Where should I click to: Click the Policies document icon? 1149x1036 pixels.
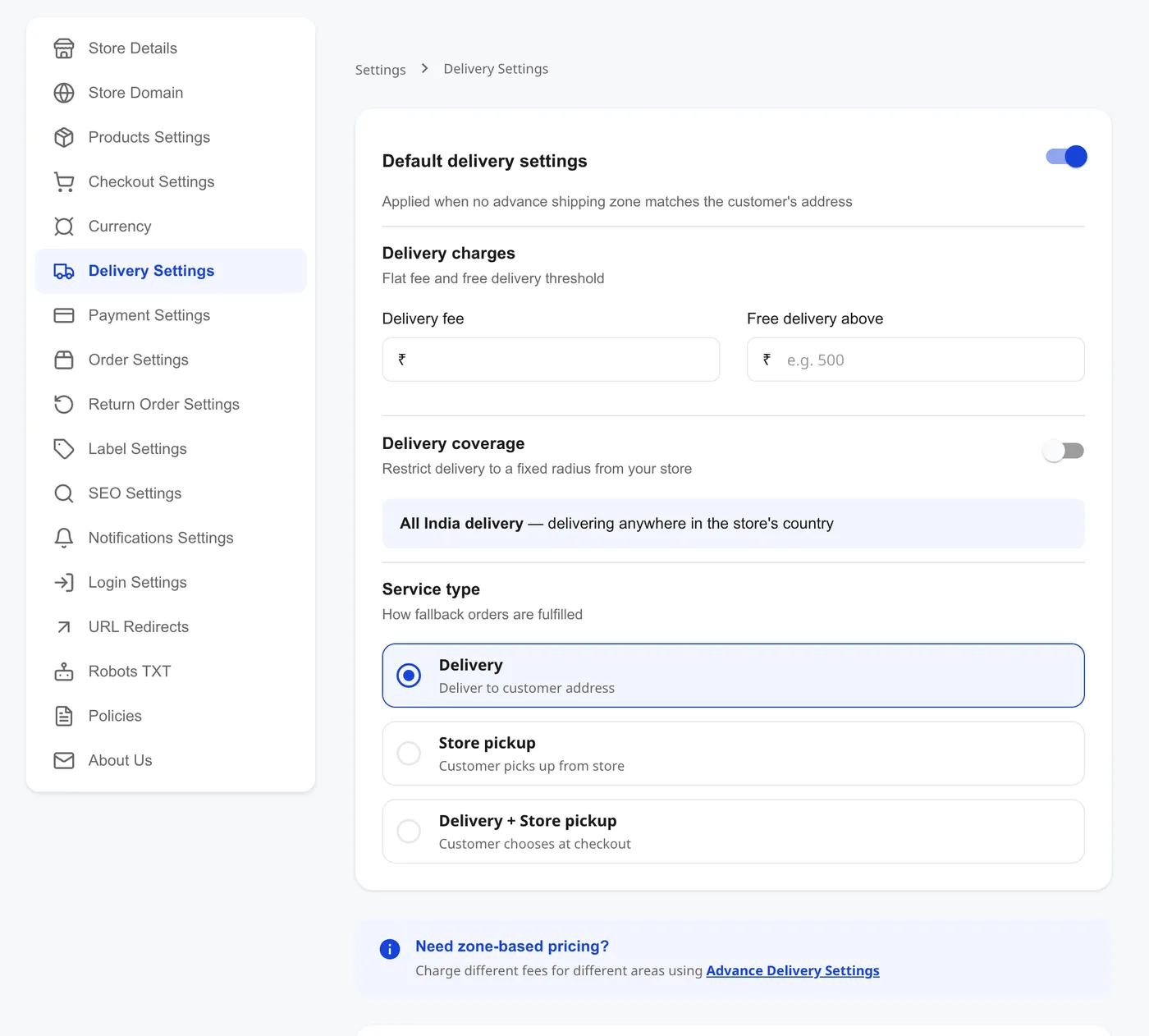point(64,716)
